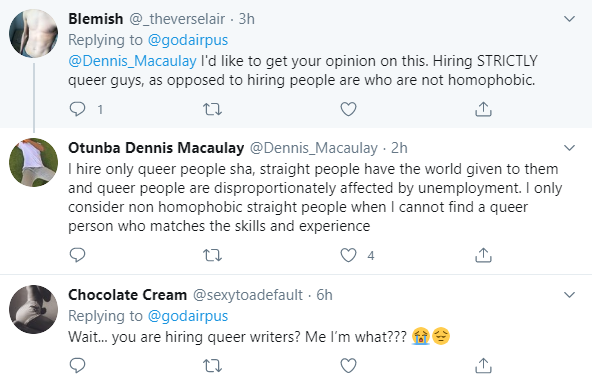Open Chocolate Cream's profile avatar

point(34,309)
